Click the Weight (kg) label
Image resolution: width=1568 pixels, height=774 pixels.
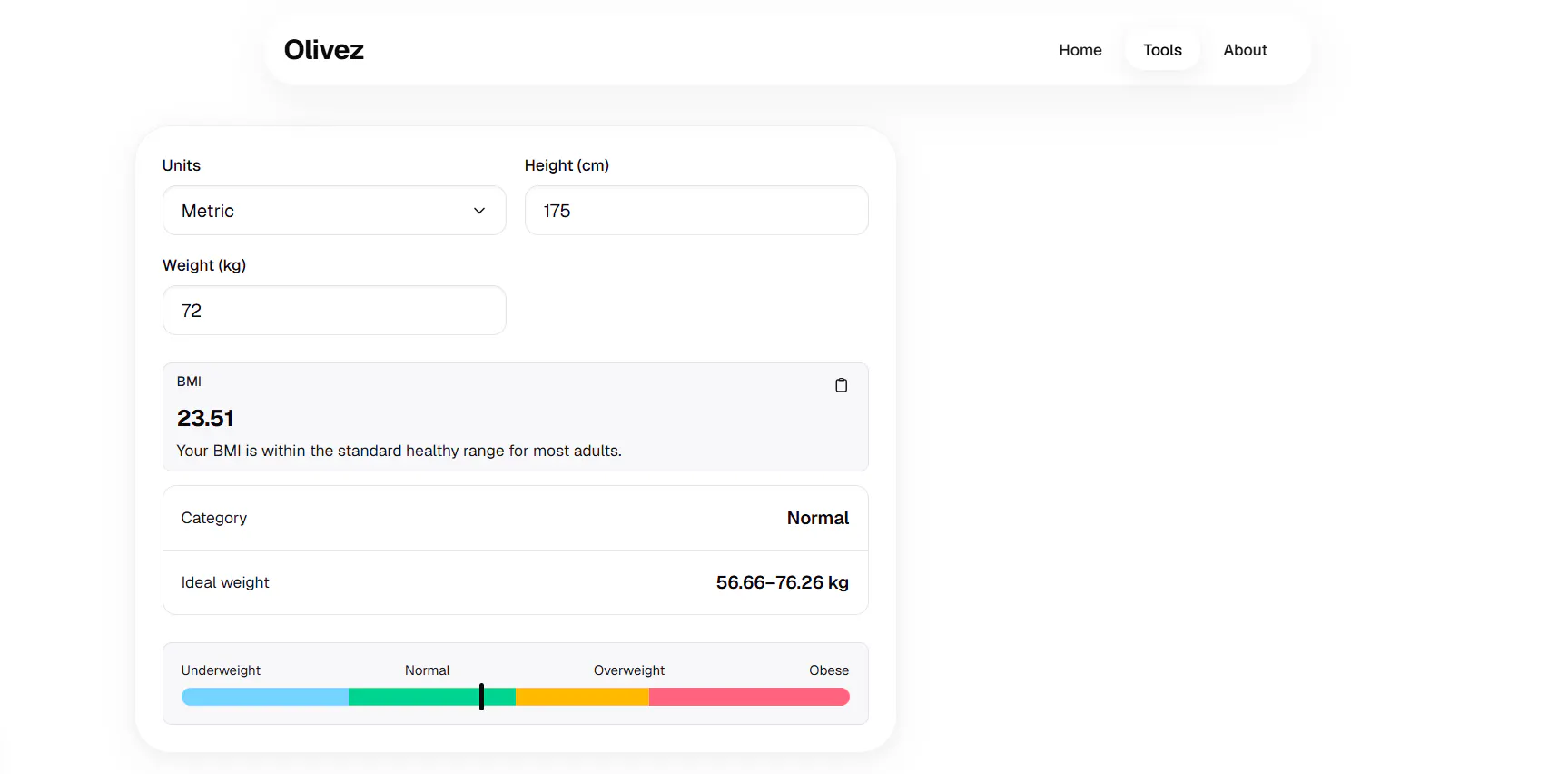tap(204, 265)
